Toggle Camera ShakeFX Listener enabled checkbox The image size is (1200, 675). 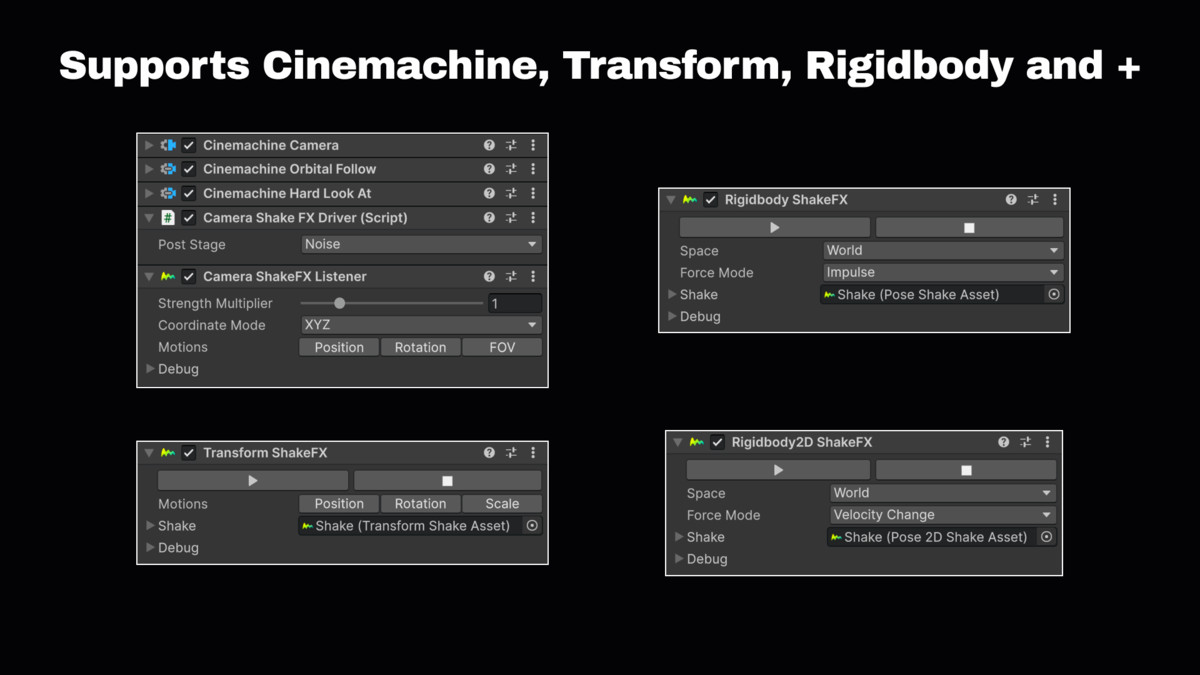(x=189, y=276)
